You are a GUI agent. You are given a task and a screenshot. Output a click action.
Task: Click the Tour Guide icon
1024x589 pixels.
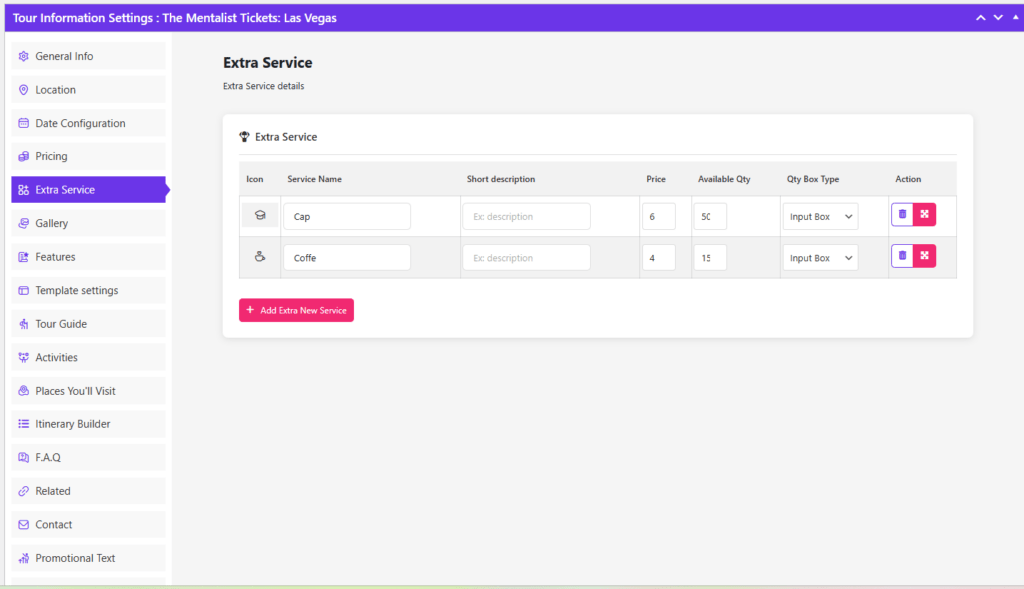pos(23,323)
